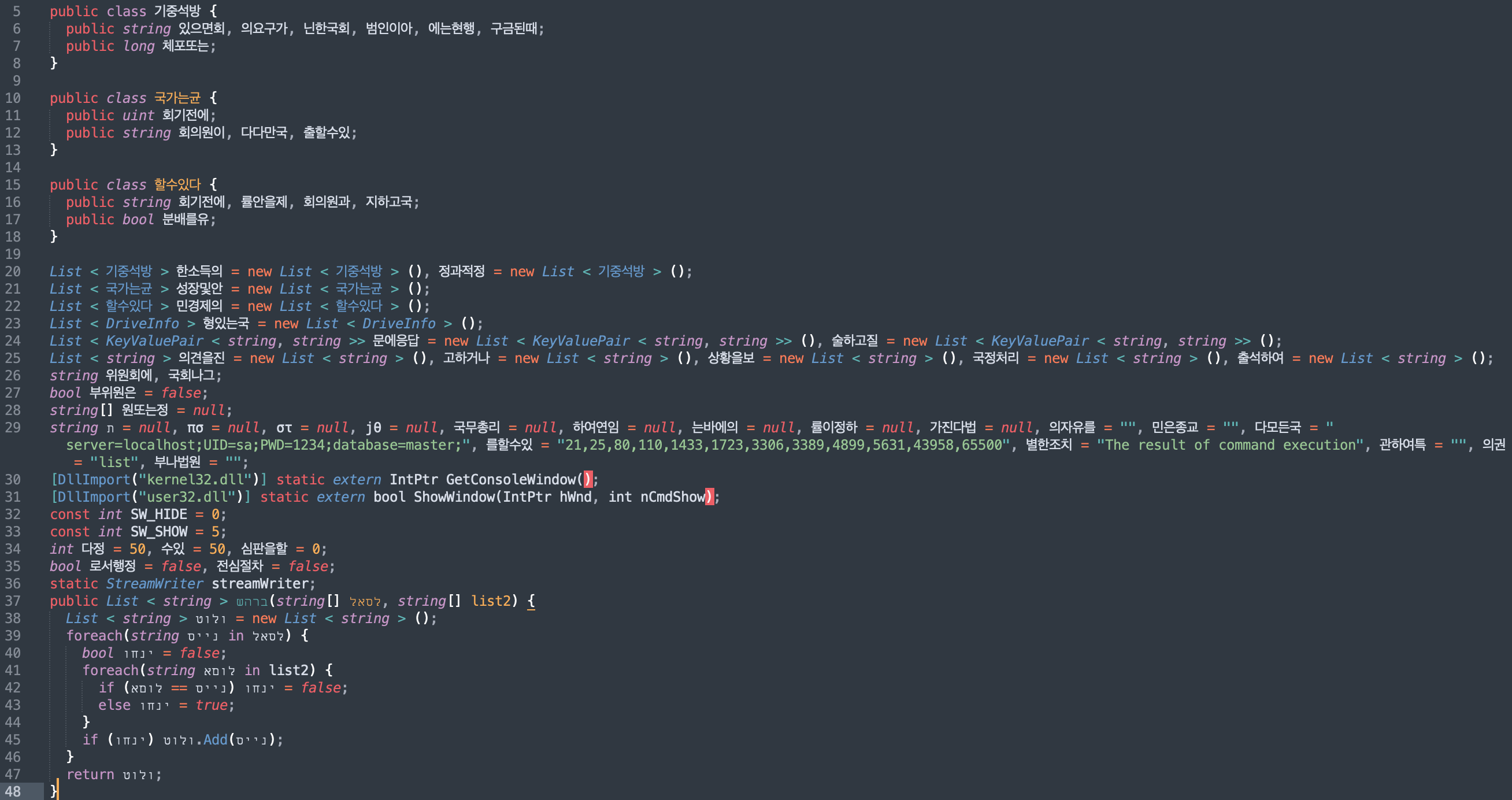Click the return keyword on line 47

click(90, 774)
